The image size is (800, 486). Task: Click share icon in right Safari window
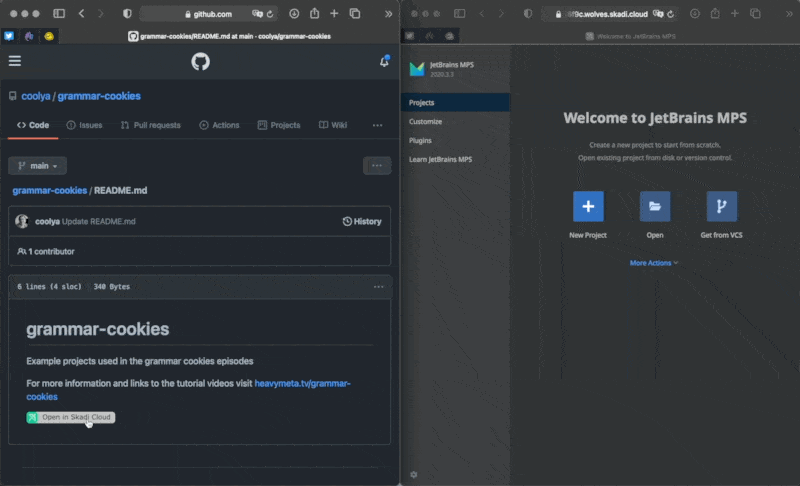coord(715,14)
